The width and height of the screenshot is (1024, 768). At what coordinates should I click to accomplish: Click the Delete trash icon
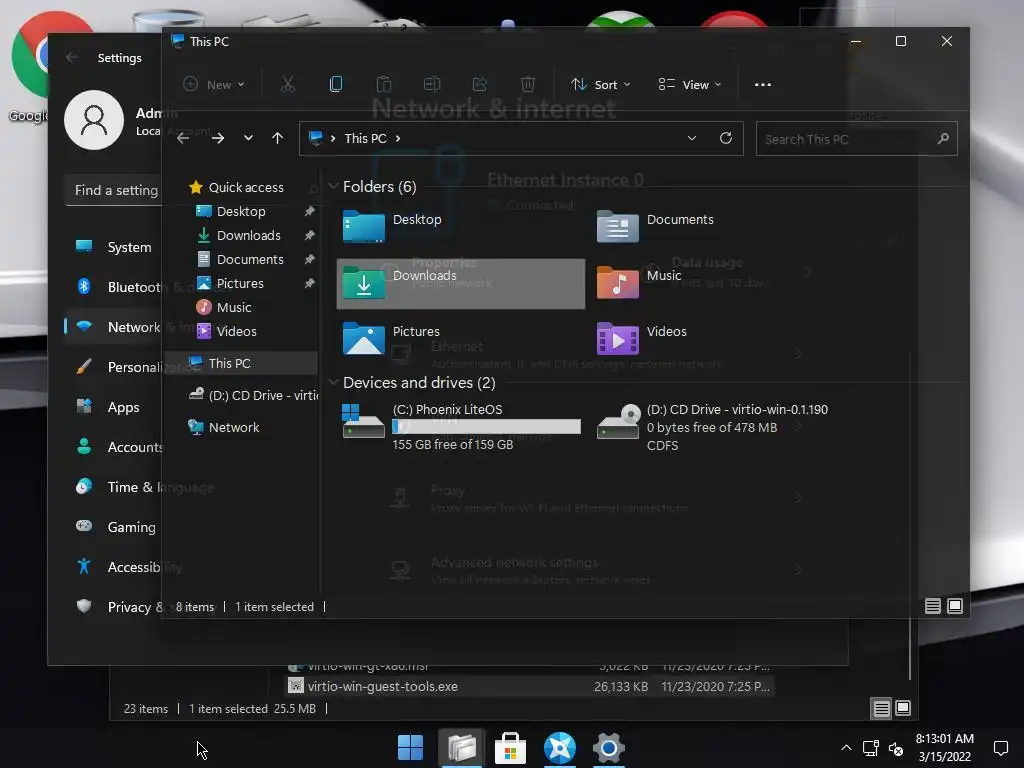[x=528, y=84]
